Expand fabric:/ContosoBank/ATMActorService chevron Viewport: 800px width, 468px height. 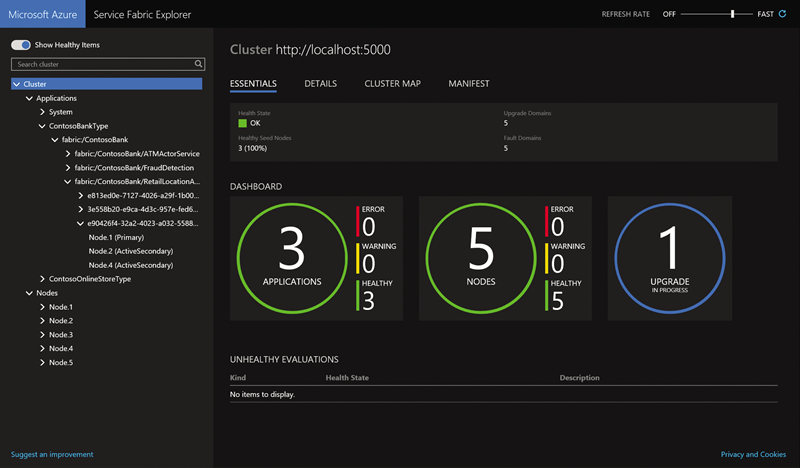tap(68, 154)
